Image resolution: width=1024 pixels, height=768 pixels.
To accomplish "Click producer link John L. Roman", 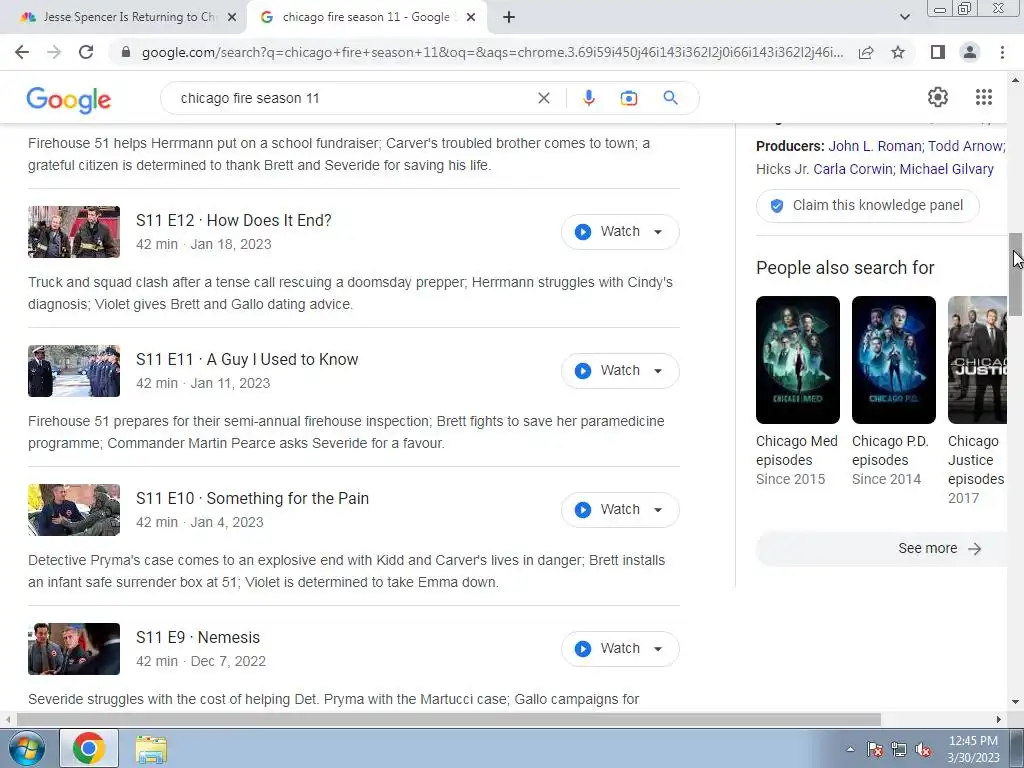I will coord(875,146).
